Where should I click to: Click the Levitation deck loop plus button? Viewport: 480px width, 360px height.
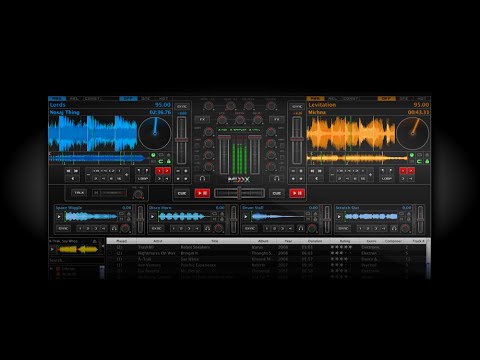click(x=370, y=175)
